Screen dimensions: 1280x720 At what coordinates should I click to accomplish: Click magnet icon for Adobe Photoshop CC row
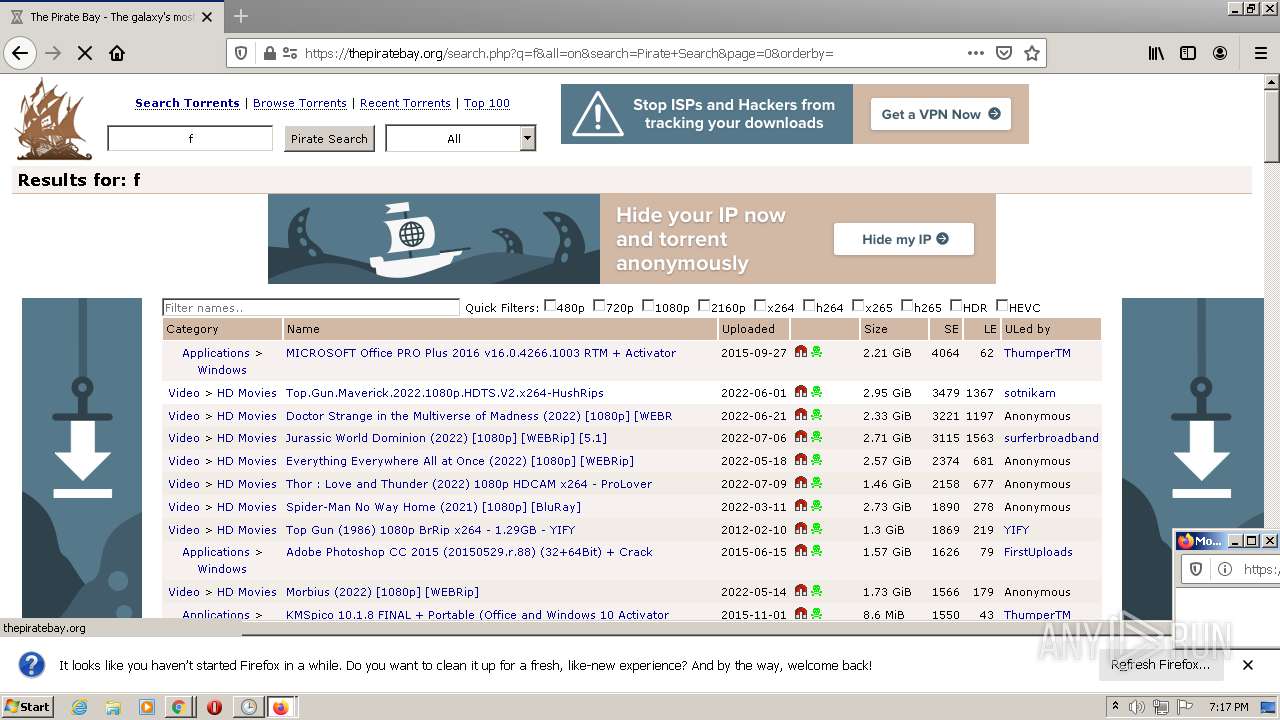pos(801,551)
